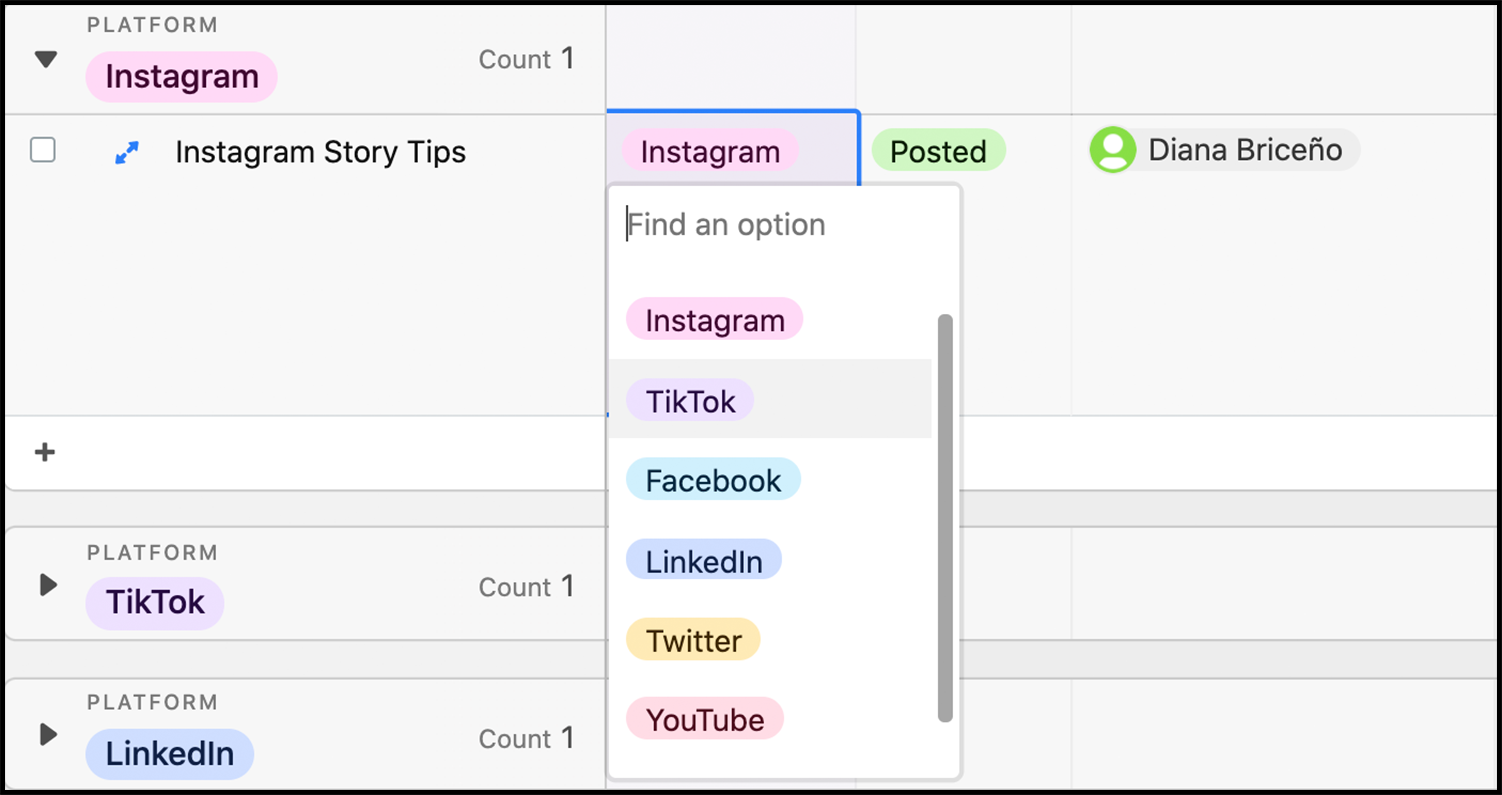Choose the YouTube option
The height and width of the screenshot is (795, 1502).
coord(705,719)
